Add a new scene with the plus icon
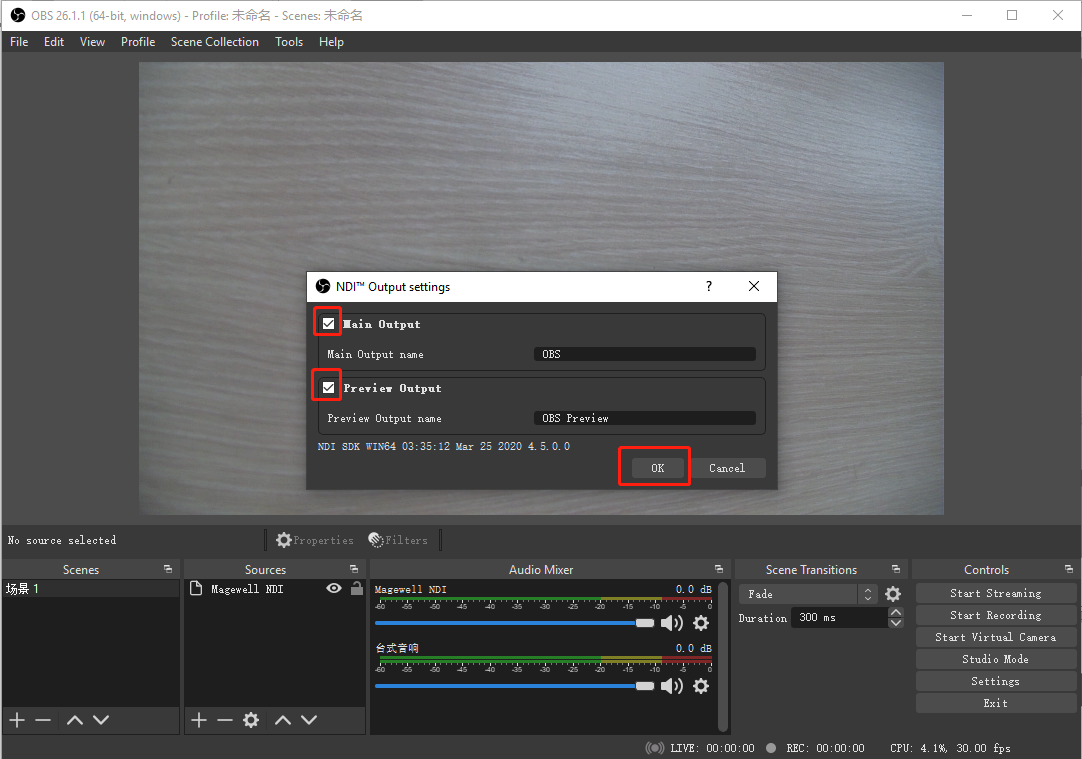Screen dimensions: 1082x759 (16, 719)
